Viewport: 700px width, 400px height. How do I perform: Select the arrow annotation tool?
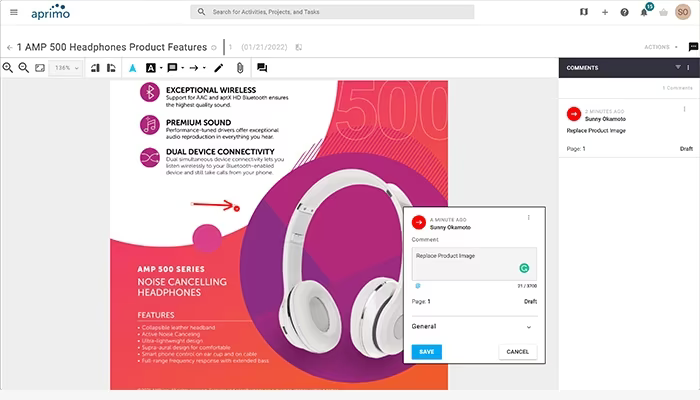[x=194, y=68]
